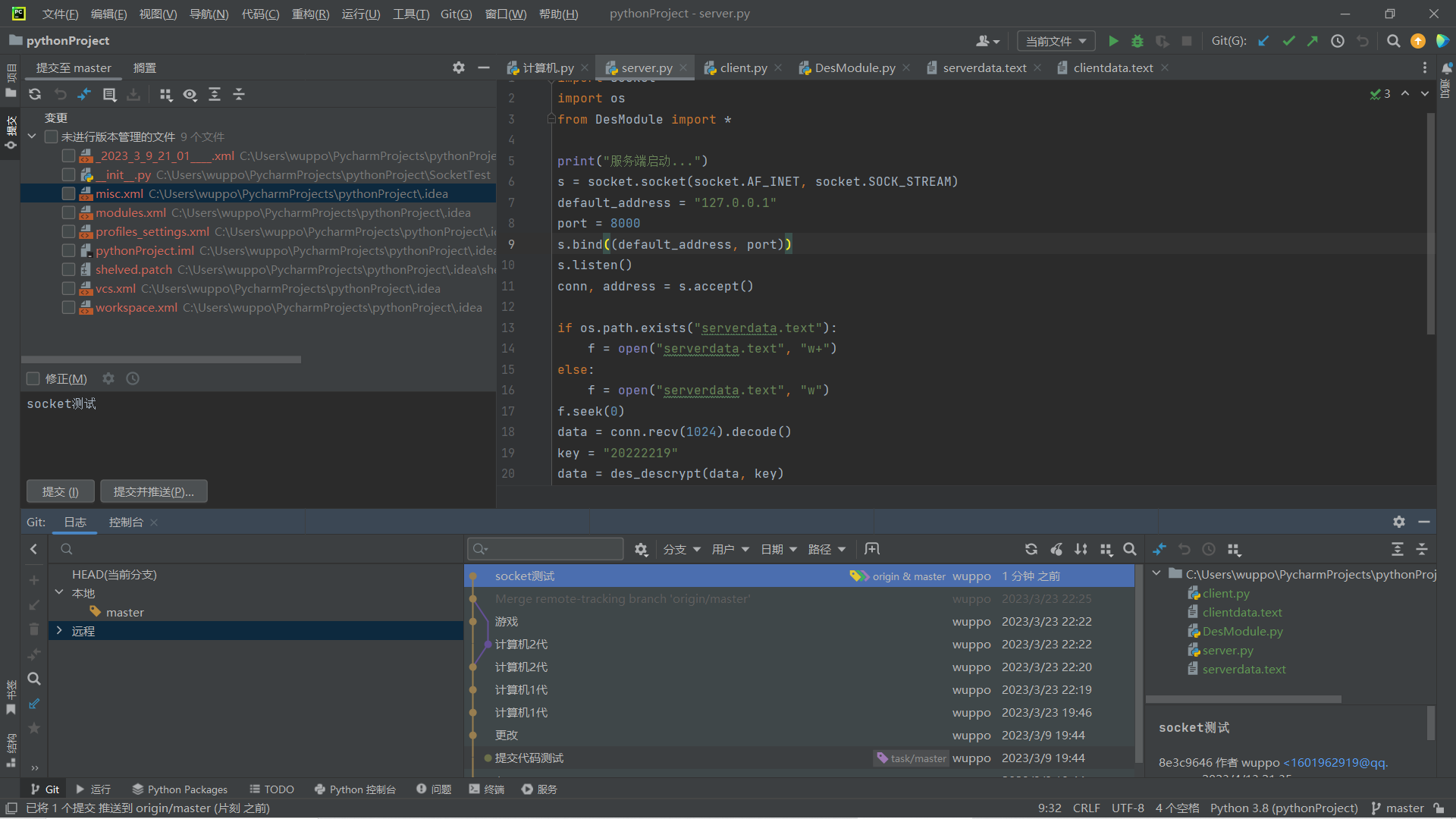Screen dimensions: 1456x819
Task: Click the Git log search text field
Action: click(x=554, y=549)
